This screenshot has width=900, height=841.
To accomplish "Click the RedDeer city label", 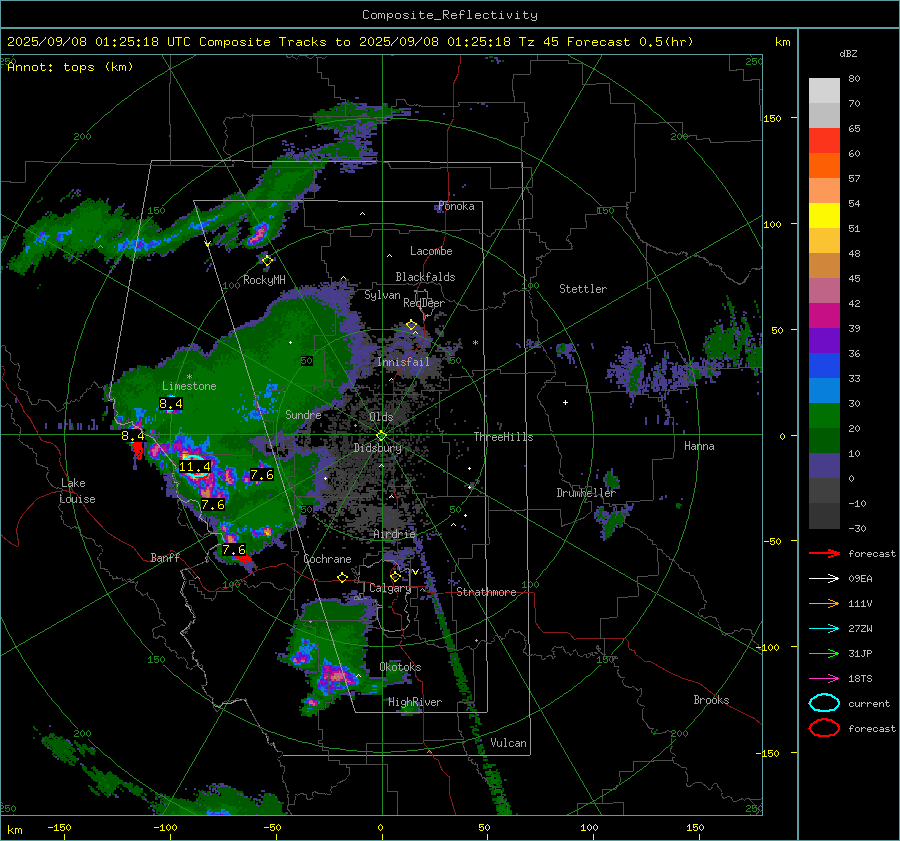I will pyautogui.click(x=424, y=303).
